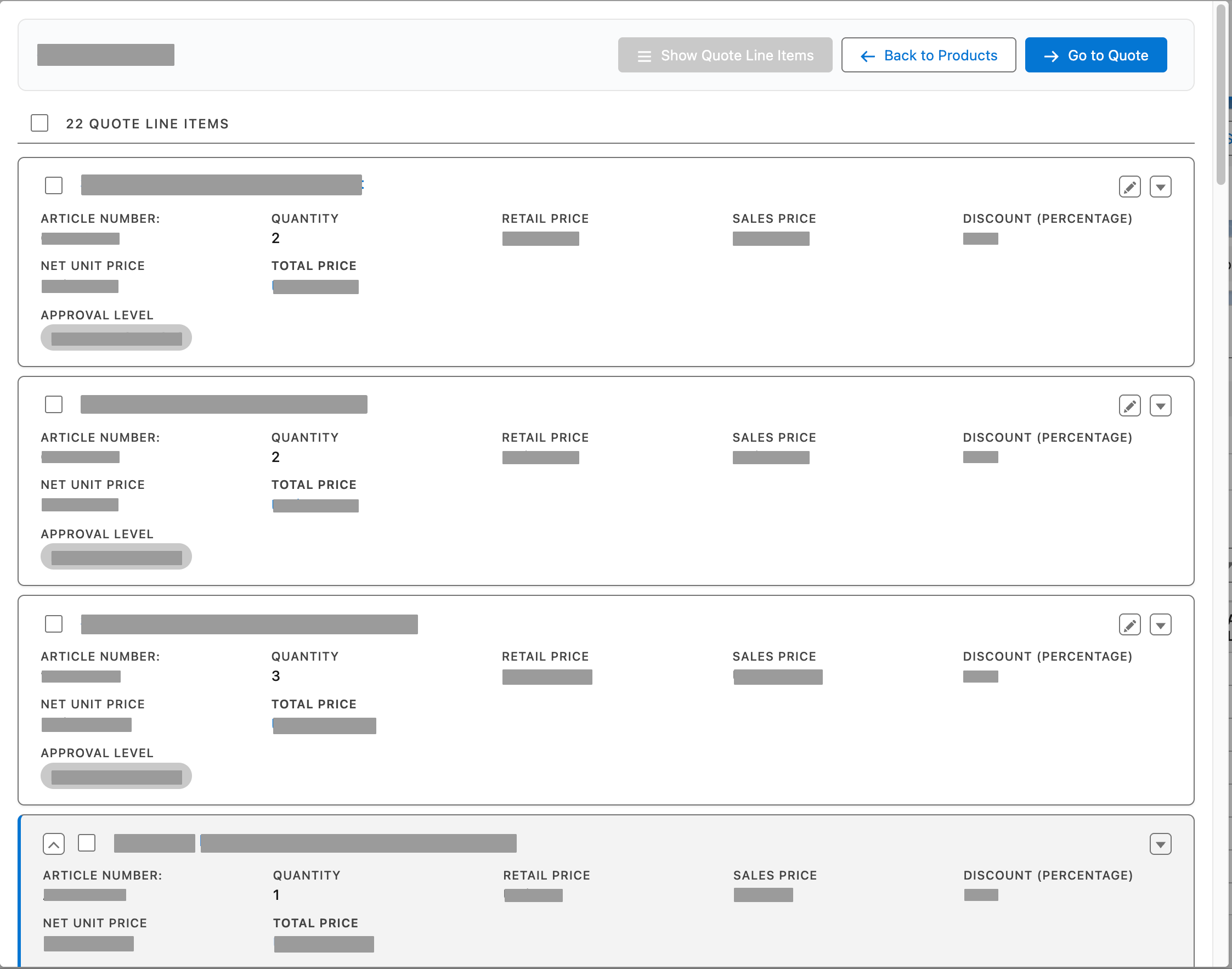Open the actions dropdown on the first line item
The height and width of the screenshot is (969, 1232).
[1161, 187]
